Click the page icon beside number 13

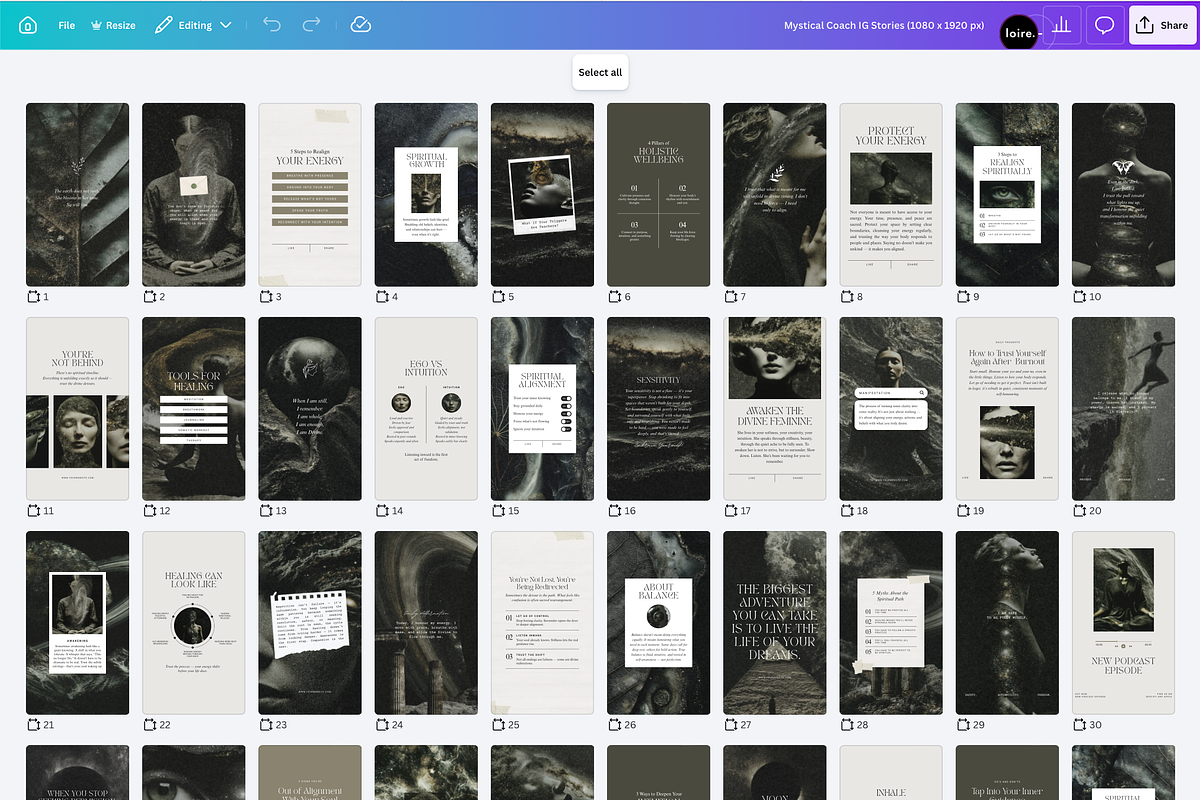tap(266, 511)
